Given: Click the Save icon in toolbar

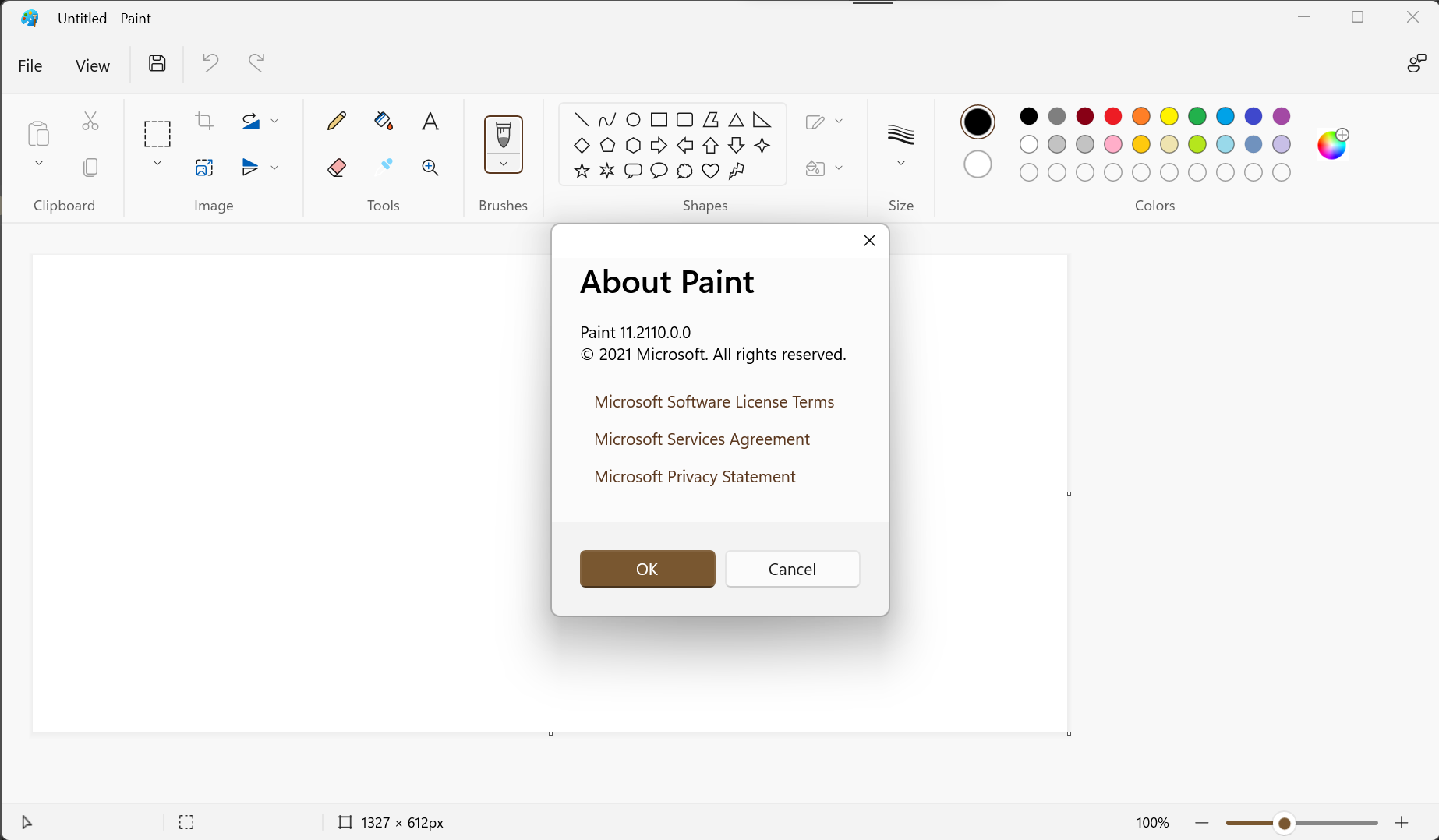Looking at the screenshot, I should [157, 63].
